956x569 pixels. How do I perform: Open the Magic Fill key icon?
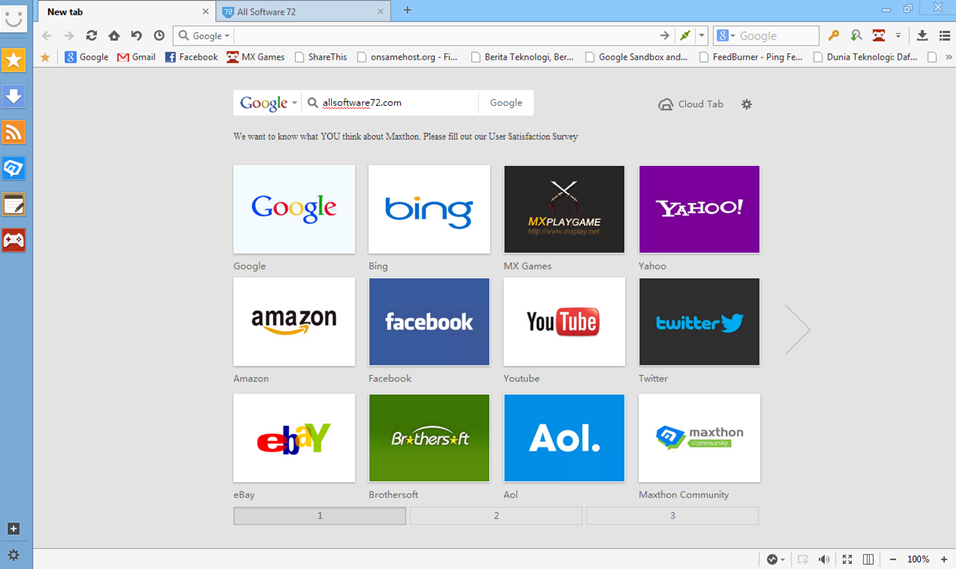click(x=833, y=35)
